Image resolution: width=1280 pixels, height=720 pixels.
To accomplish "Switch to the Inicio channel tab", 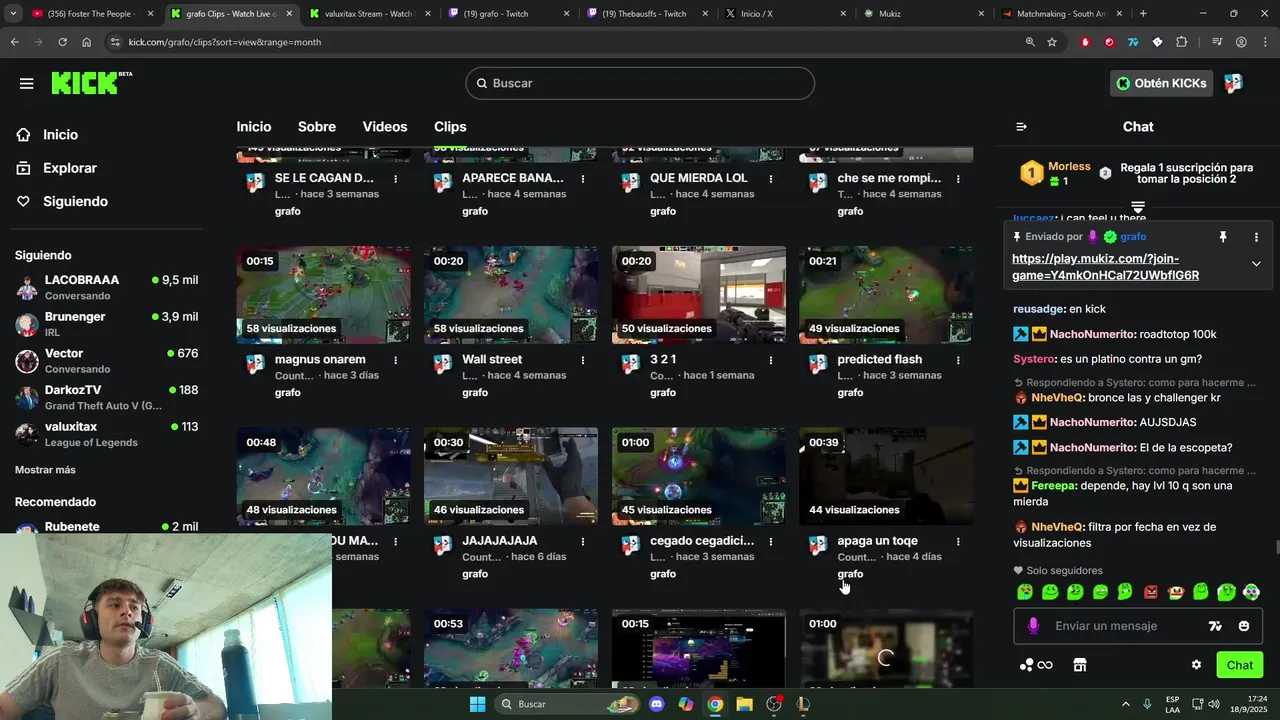I will pyautogui.click(x=254, y=127).
